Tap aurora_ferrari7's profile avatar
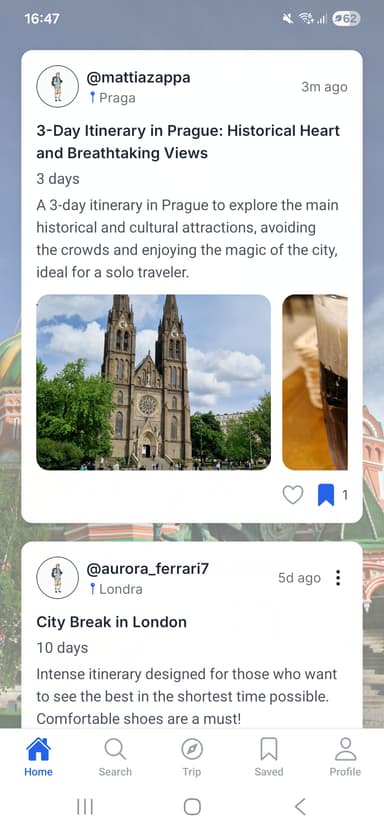384x832 pixels. click(x=57, y=578)
